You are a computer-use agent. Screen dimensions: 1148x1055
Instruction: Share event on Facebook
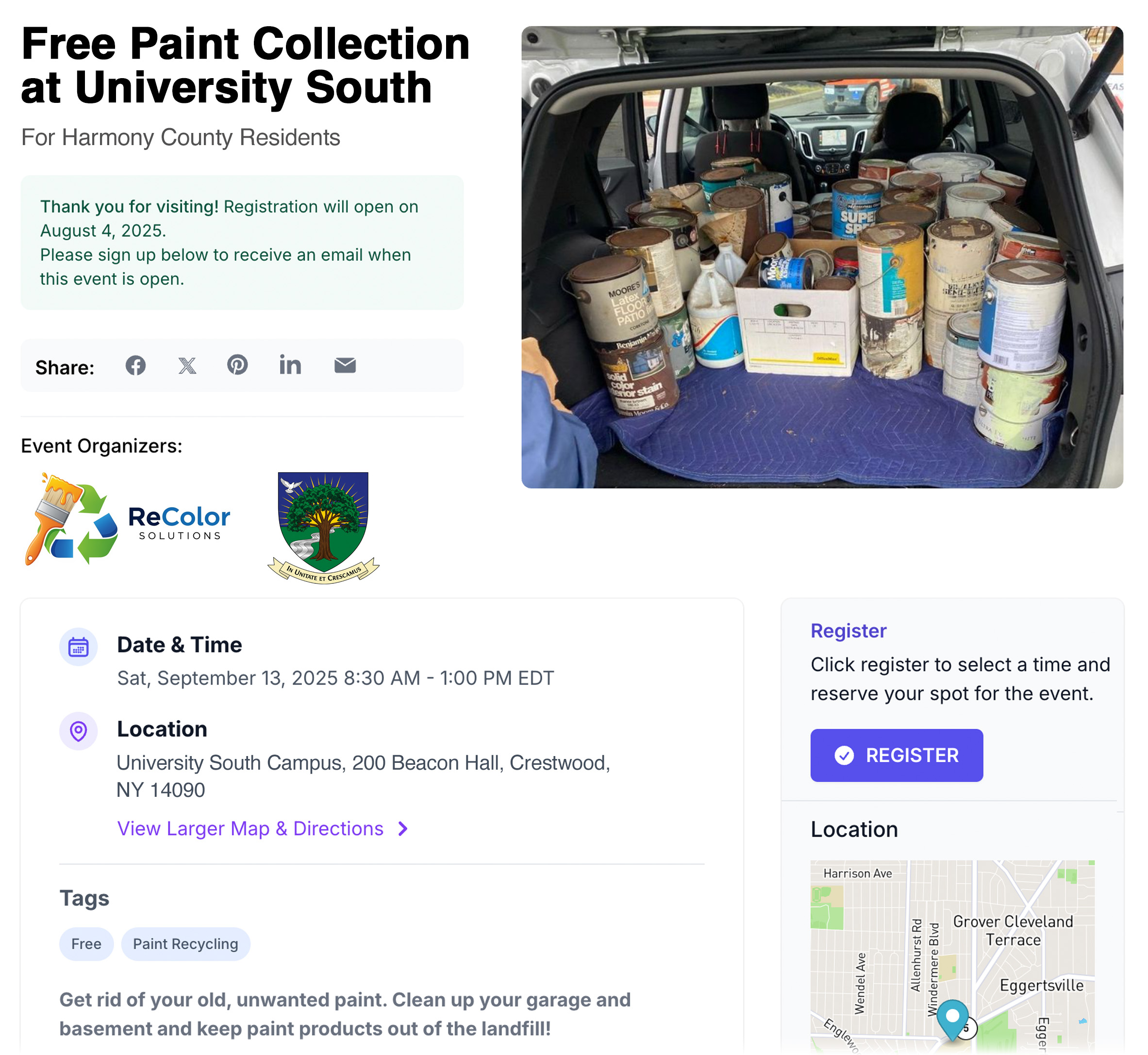[x=135, y=365]
